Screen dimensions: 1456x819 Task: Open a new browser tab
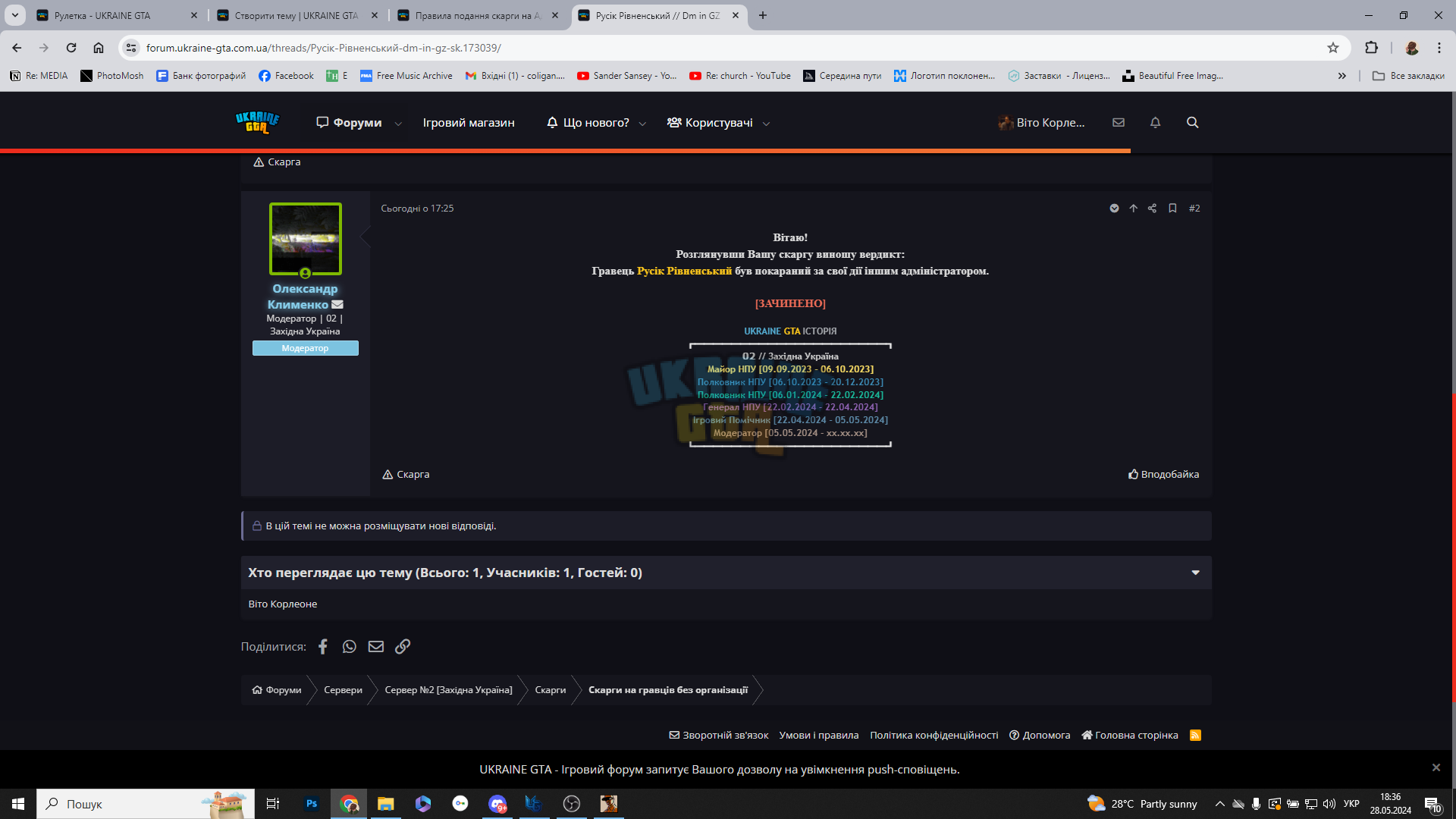click(763, 15)
